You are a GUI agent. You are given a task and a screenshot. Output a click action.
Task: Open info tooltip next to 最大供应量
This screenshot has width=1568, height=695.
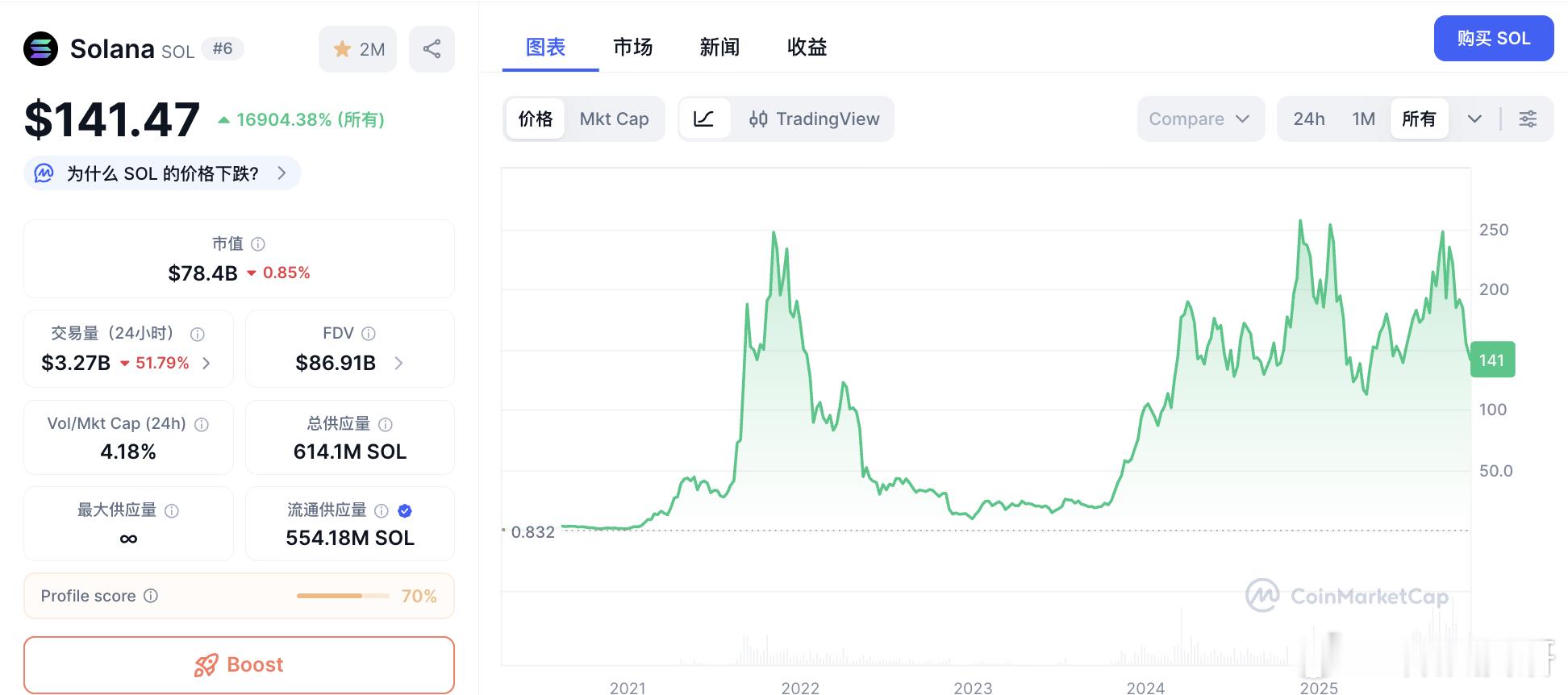pos(172,510)
